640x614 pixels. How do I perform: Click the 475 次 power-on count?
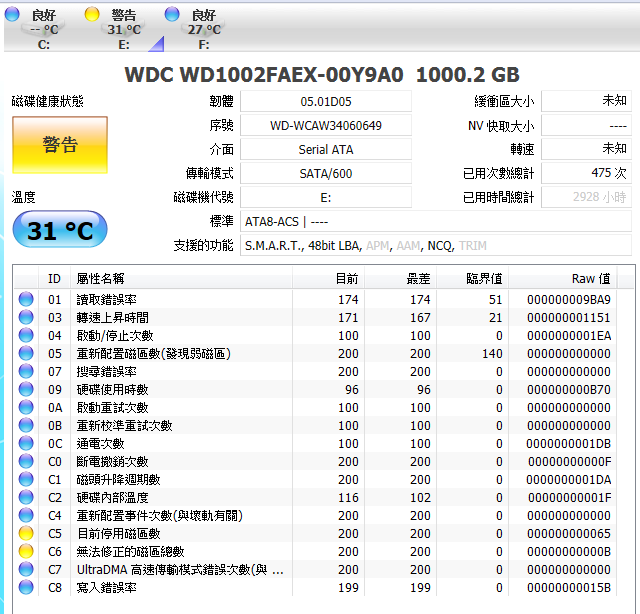coord(587,173)
